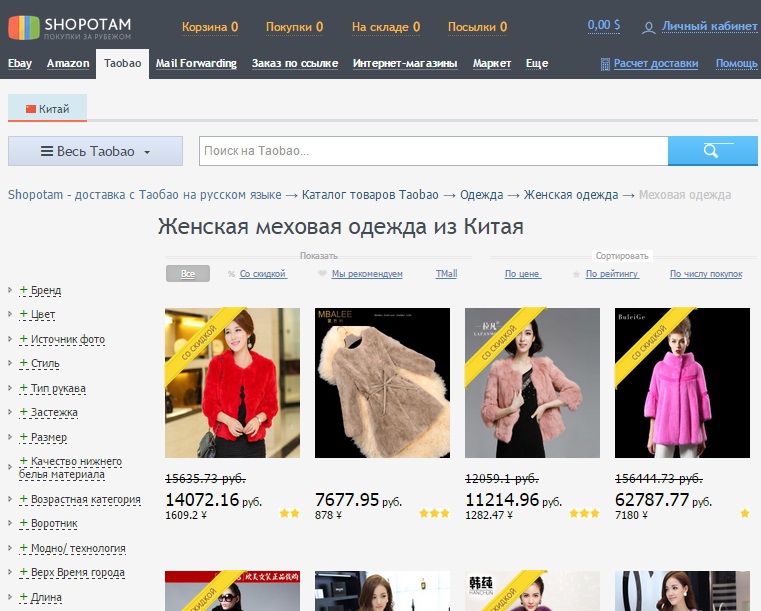
Task: Expand the Верх Время города filter
Action: click(x=71, y=573)
